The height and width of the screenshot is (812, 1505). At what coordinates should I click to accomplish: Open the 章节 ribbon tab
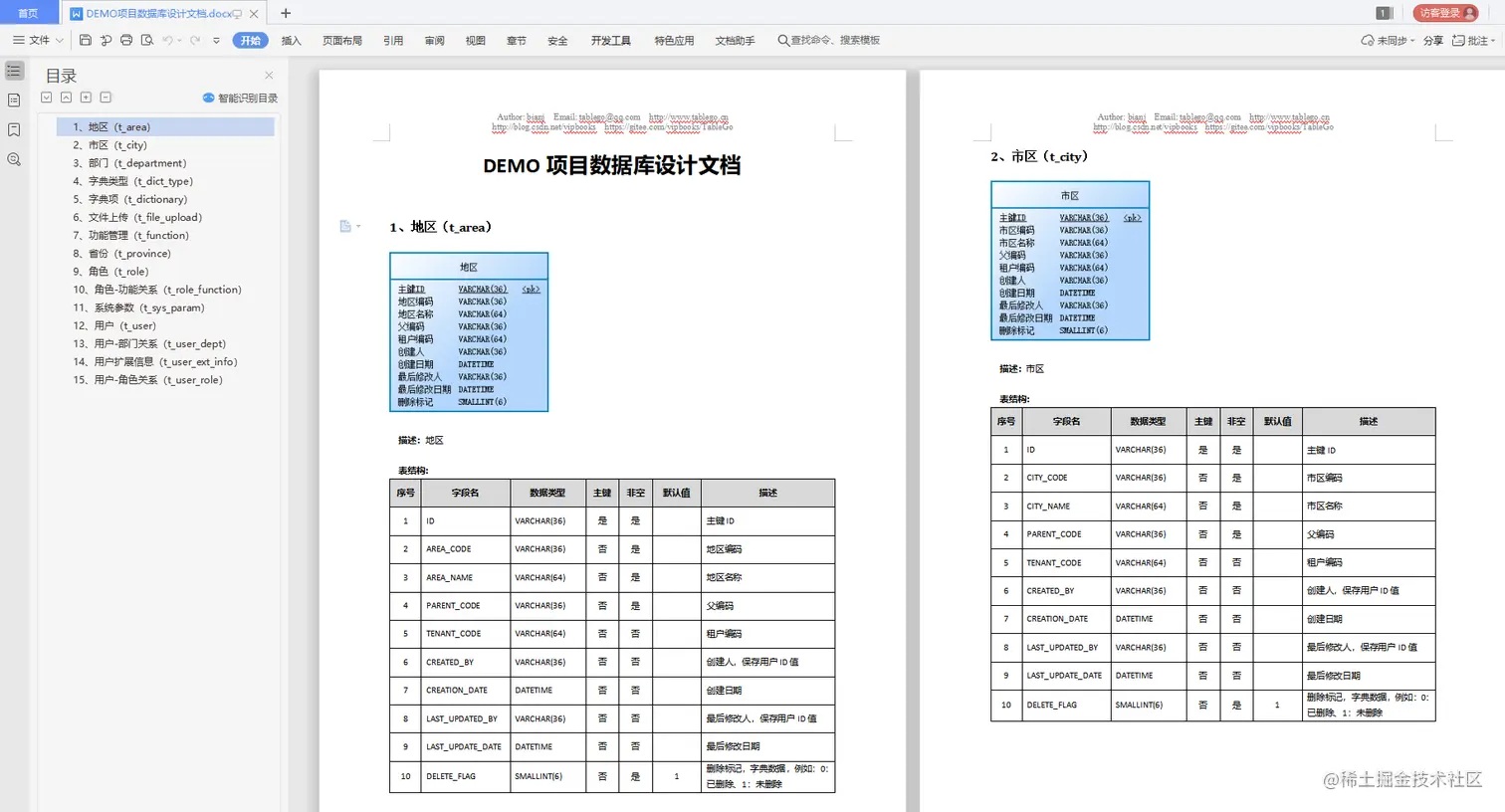517,41
